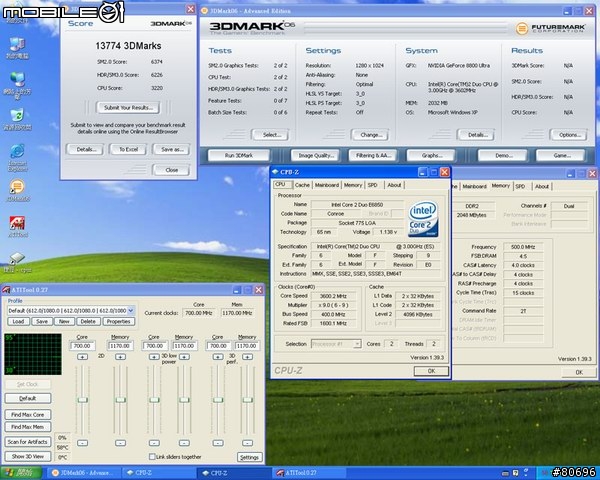Switch to ATITool 0.27 via taskbar button

point(309,473)
